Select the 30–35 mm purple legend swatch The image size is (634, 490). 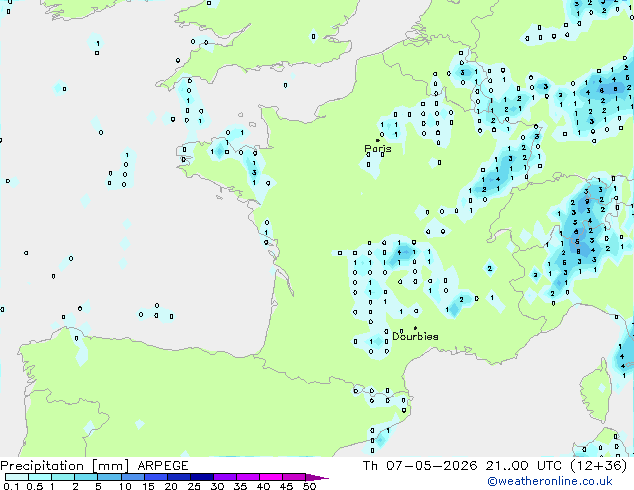[x=225, y=477]
